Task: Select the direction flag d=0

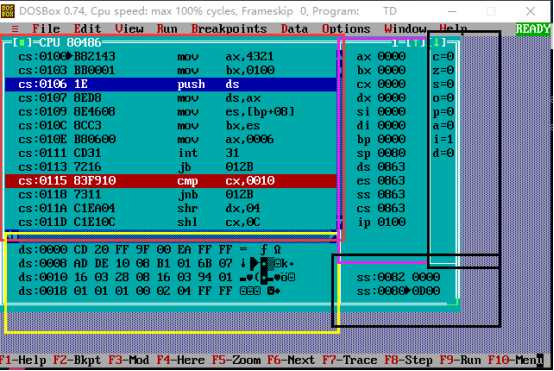Action: tap(443, 153)
